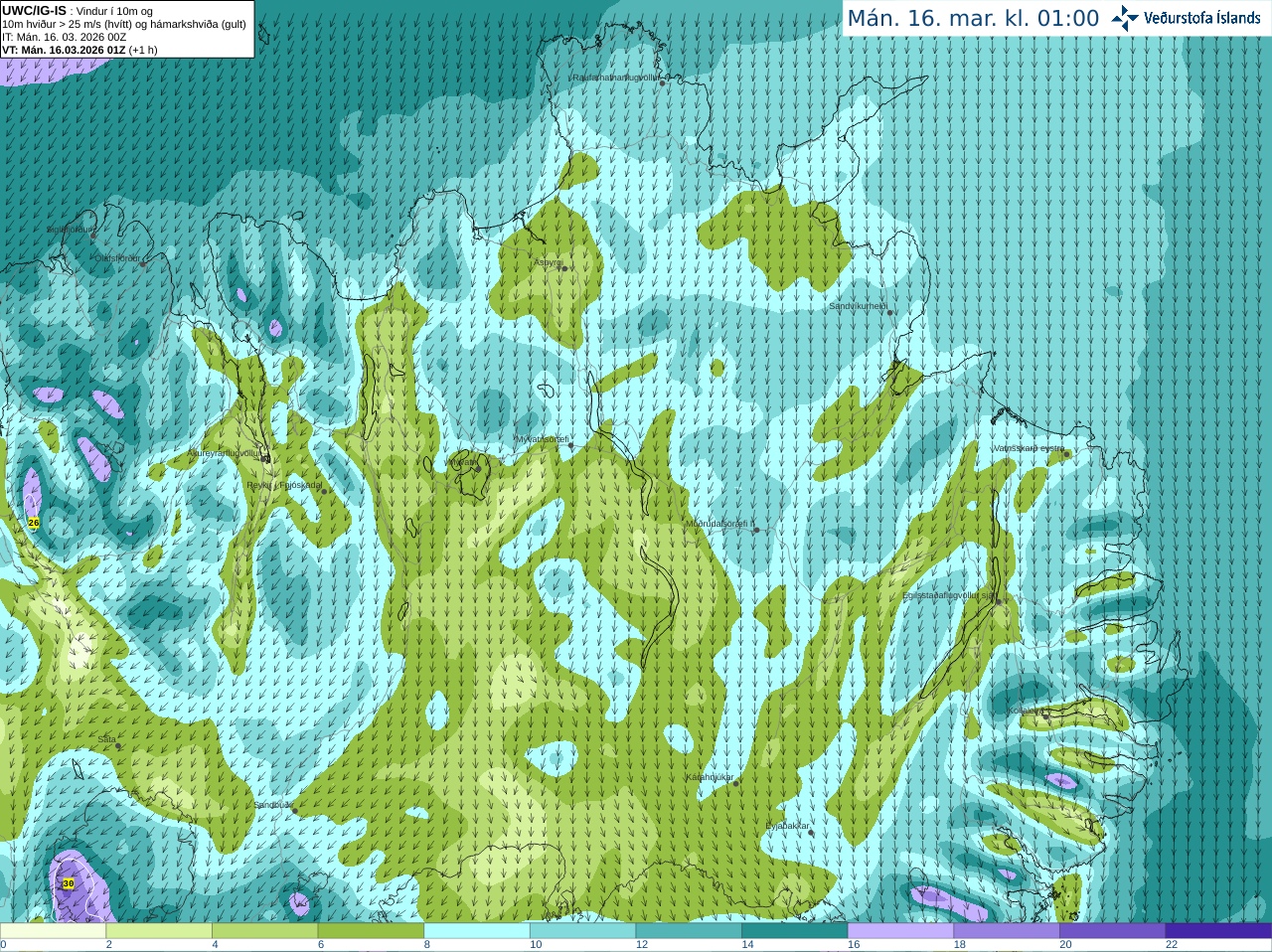The height and width of the screenshot is (952, 1272).
Task: Click the Raufarhafnarflugvöllur station dot
Action: point(662,82)
